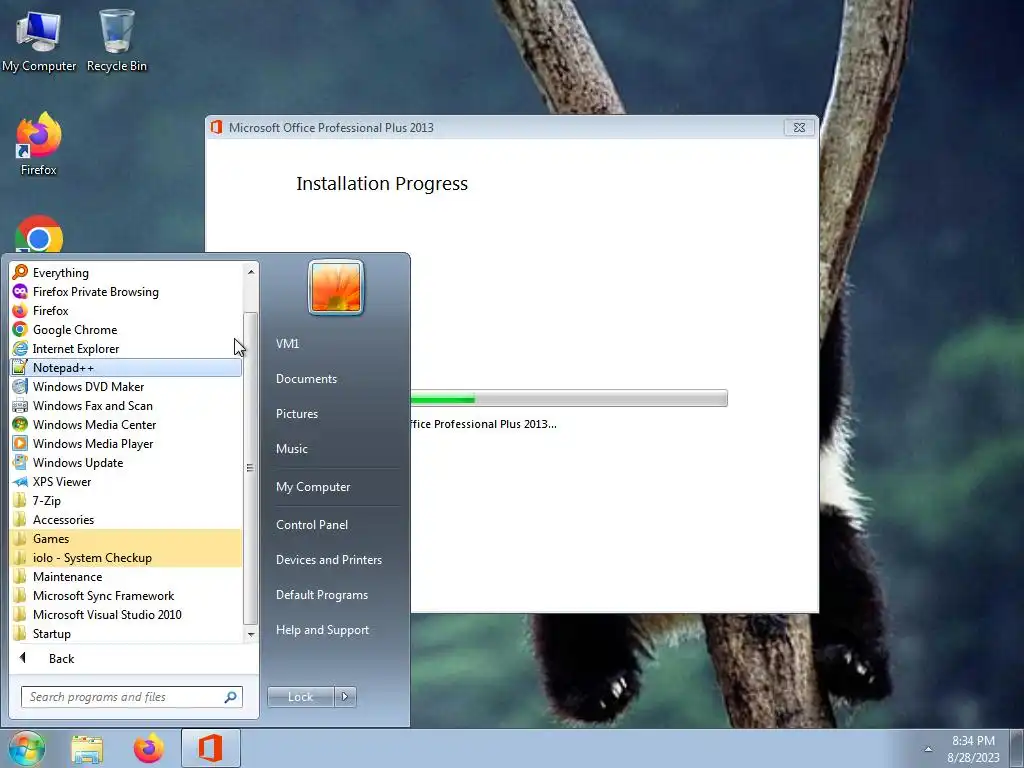The width and height of the screenshot is (1024, 768).
Task: Open XPS Viewer from programs list
Action: click(126, 481)
